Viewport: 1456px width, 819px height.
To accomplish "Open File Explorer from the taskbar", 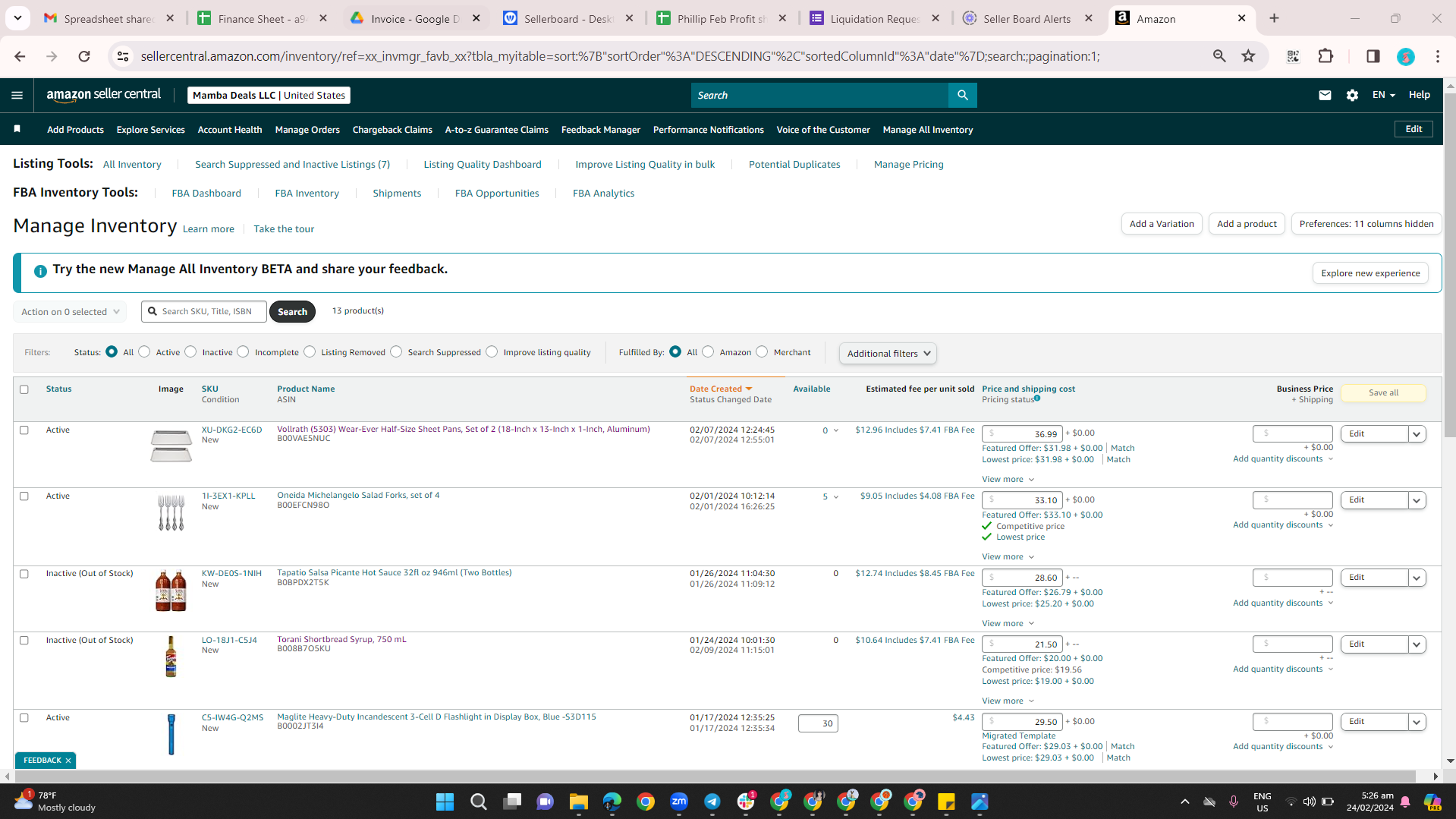I will pyautogui.click(x=579, y=802).
